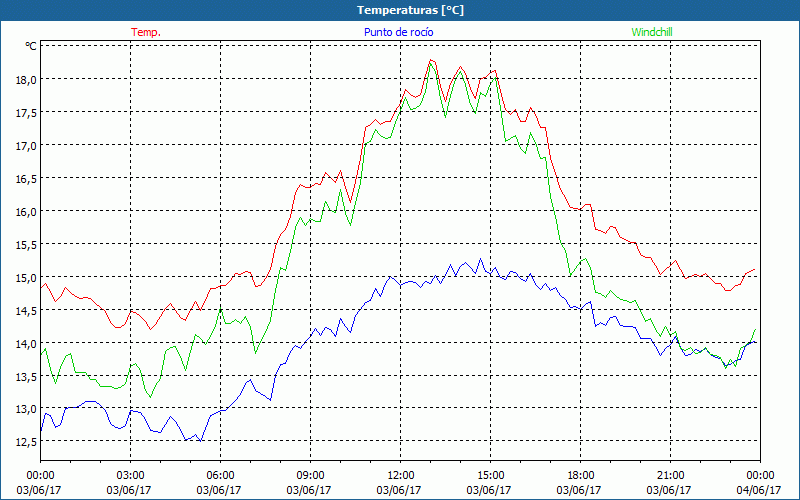Click the '17,0' y-axis value
The height and width of the screenshot is (500, 800).
[x=26, y=145]
